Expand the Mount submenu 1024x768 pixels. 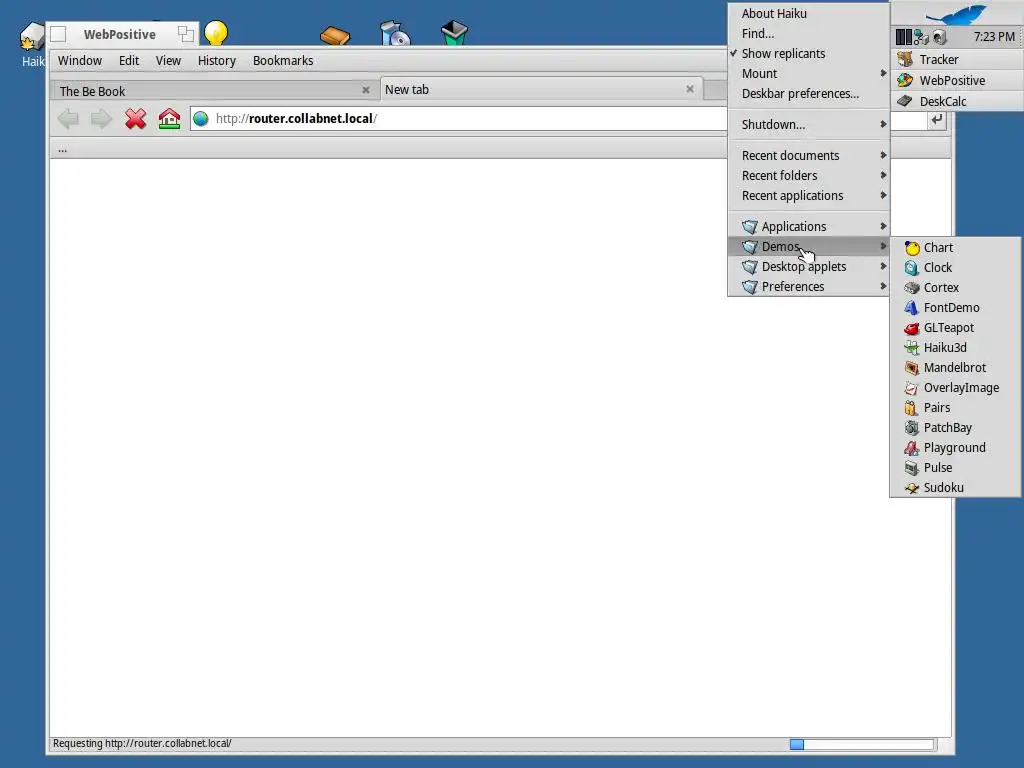tap(808, 74)
